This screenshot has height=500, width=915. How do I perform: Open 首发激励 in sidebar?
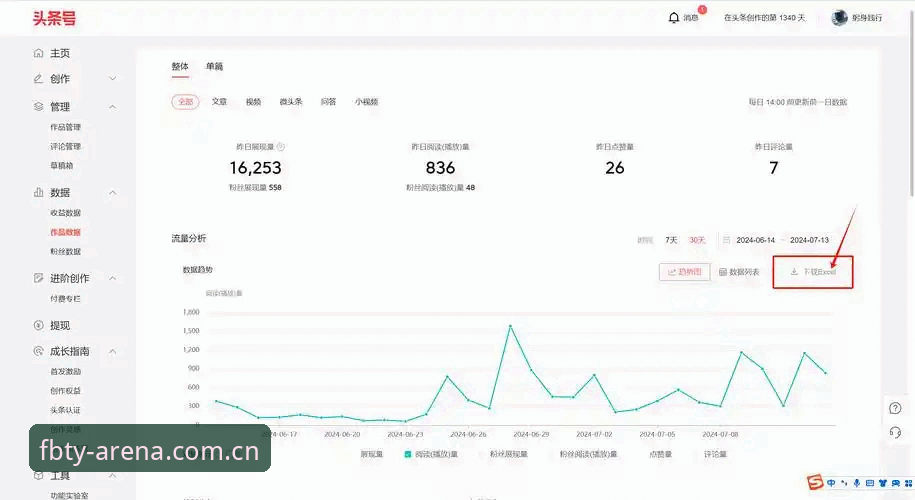[65, 372]
